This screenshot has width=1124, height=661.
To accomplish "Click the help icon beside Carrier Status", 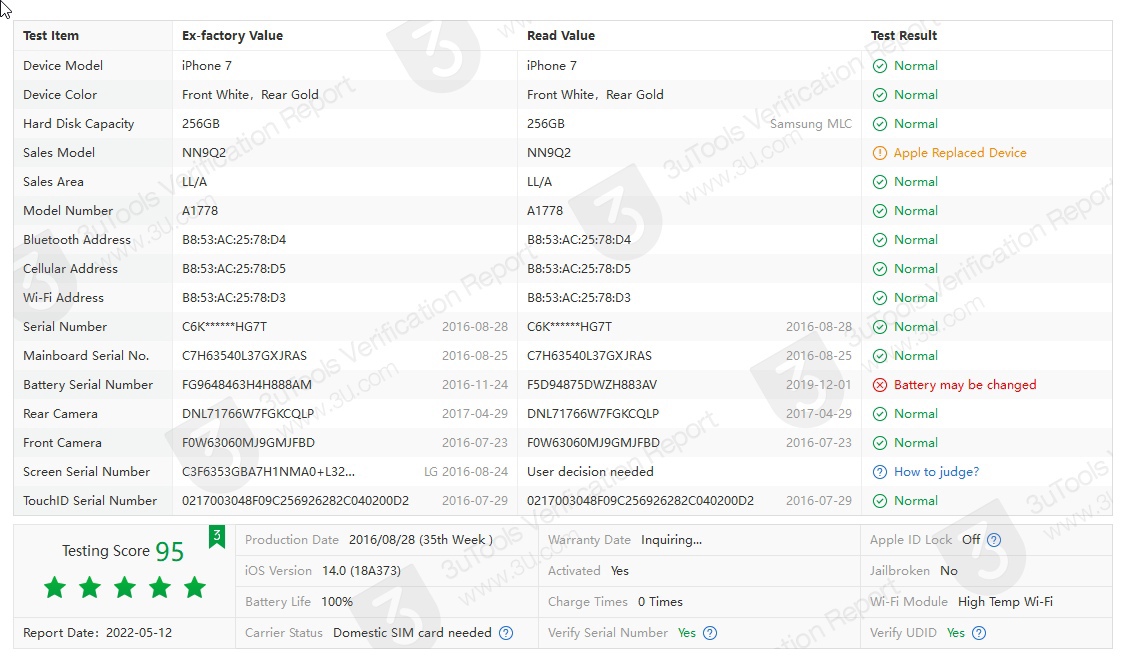I will coord(506,633).
